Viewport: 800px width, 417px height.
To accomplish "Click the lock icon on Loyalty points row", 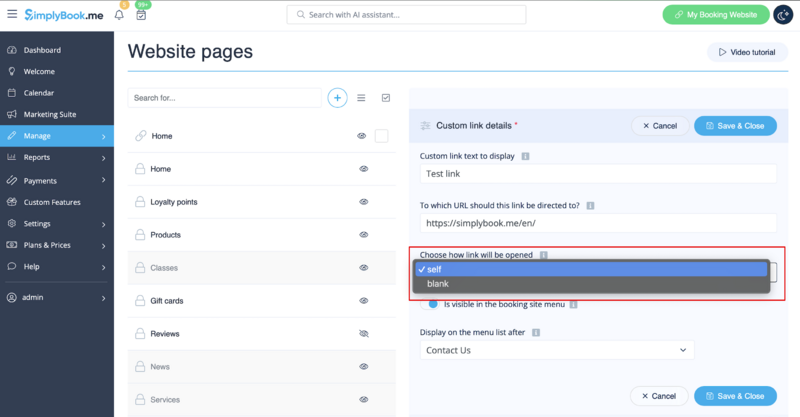I will coord(140,202).
